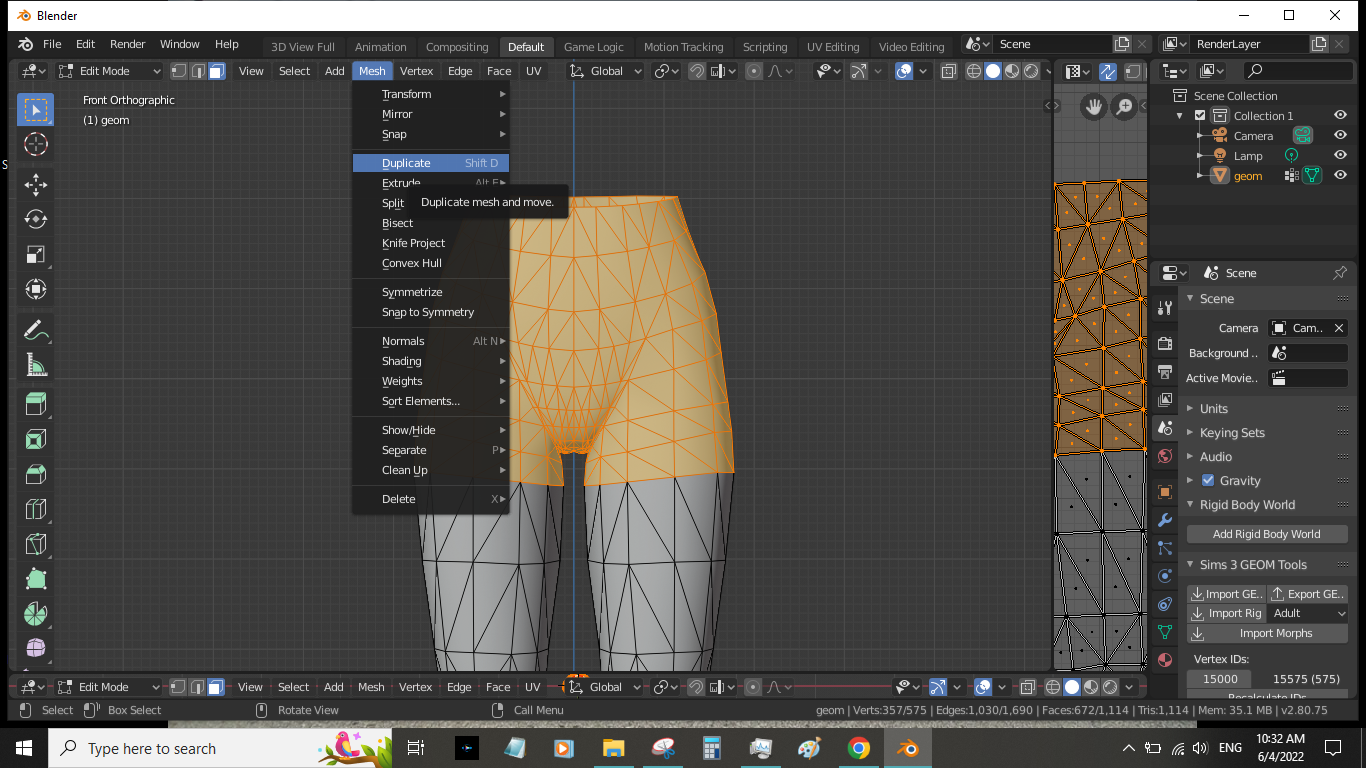Activate the Bevel tool
The height and width of the screenshot is (768, 1366).
coord(35,474)
